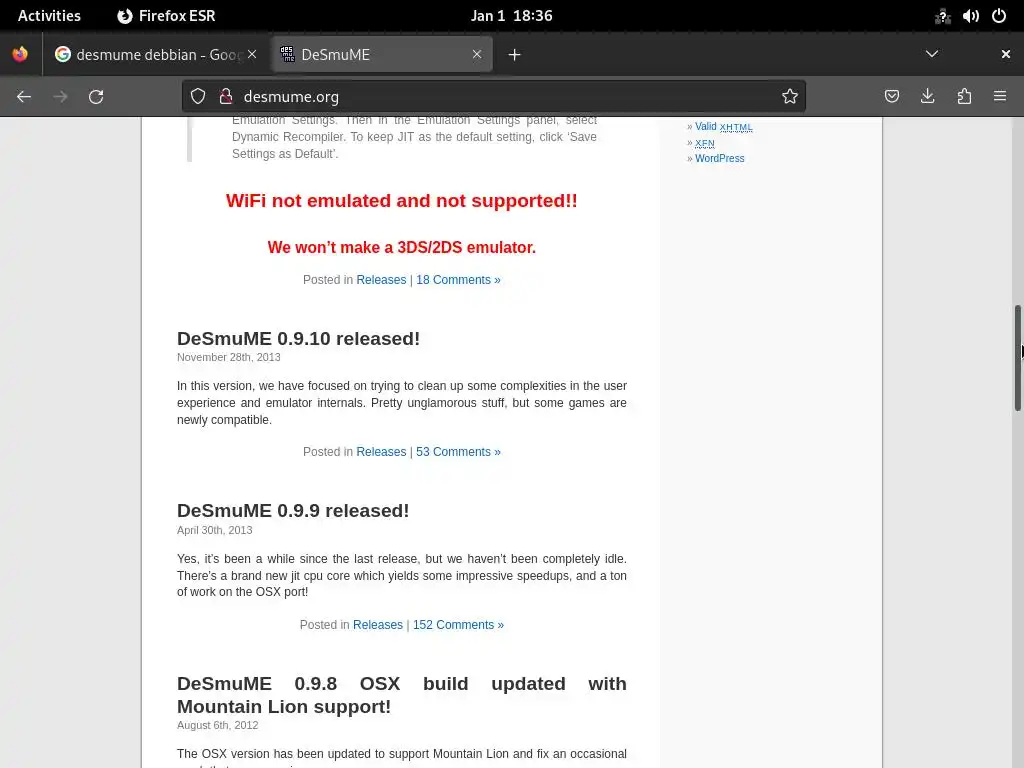
Task: Open the XFN sidebar link
Action: [705, 143]
